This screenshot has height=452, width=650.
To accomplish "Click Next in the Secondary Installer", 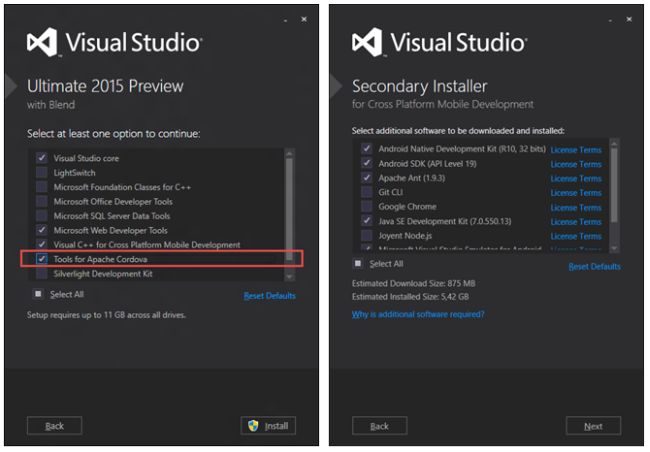I will pos(593,426).
